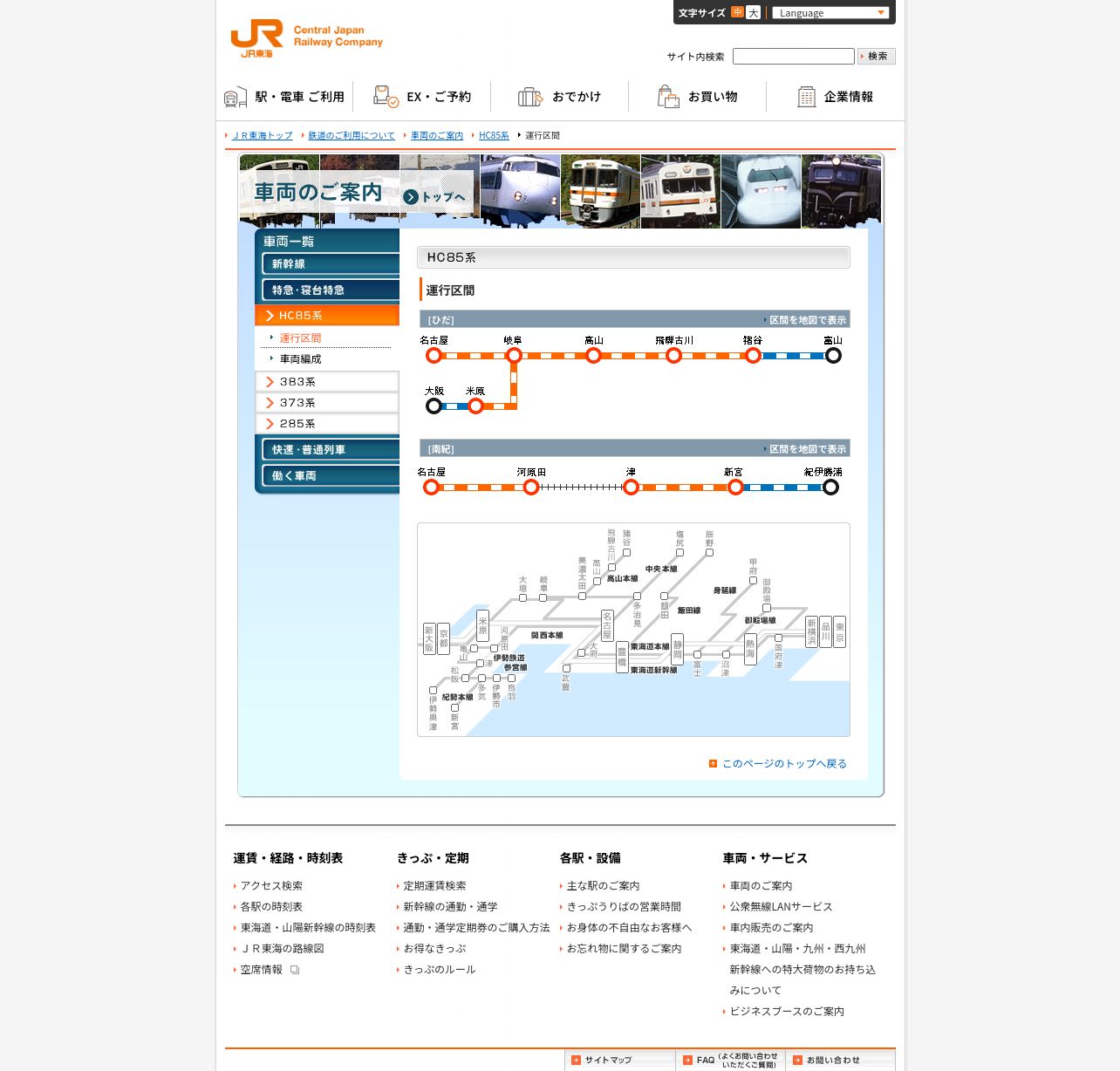
Task: Click the JR Central logo
Action: tap(306, 39)
